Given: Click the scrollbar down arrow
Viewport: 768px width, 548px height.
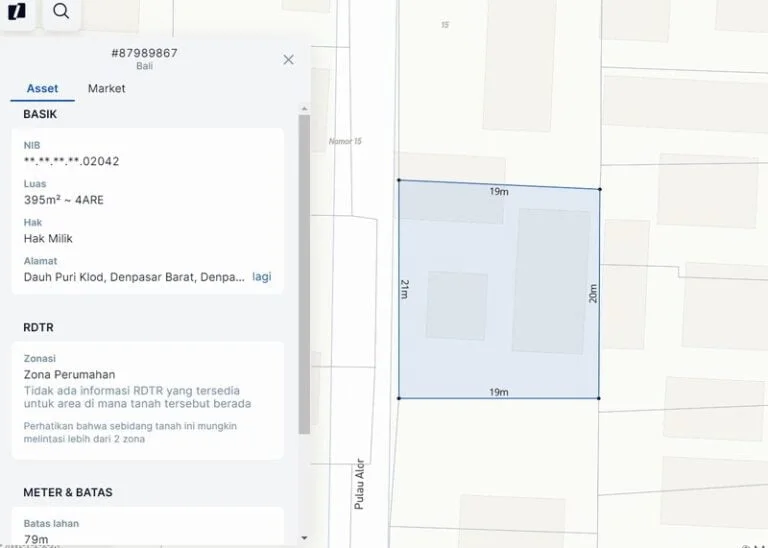Looking at the screenshot, I should click(x=304, y=538).
